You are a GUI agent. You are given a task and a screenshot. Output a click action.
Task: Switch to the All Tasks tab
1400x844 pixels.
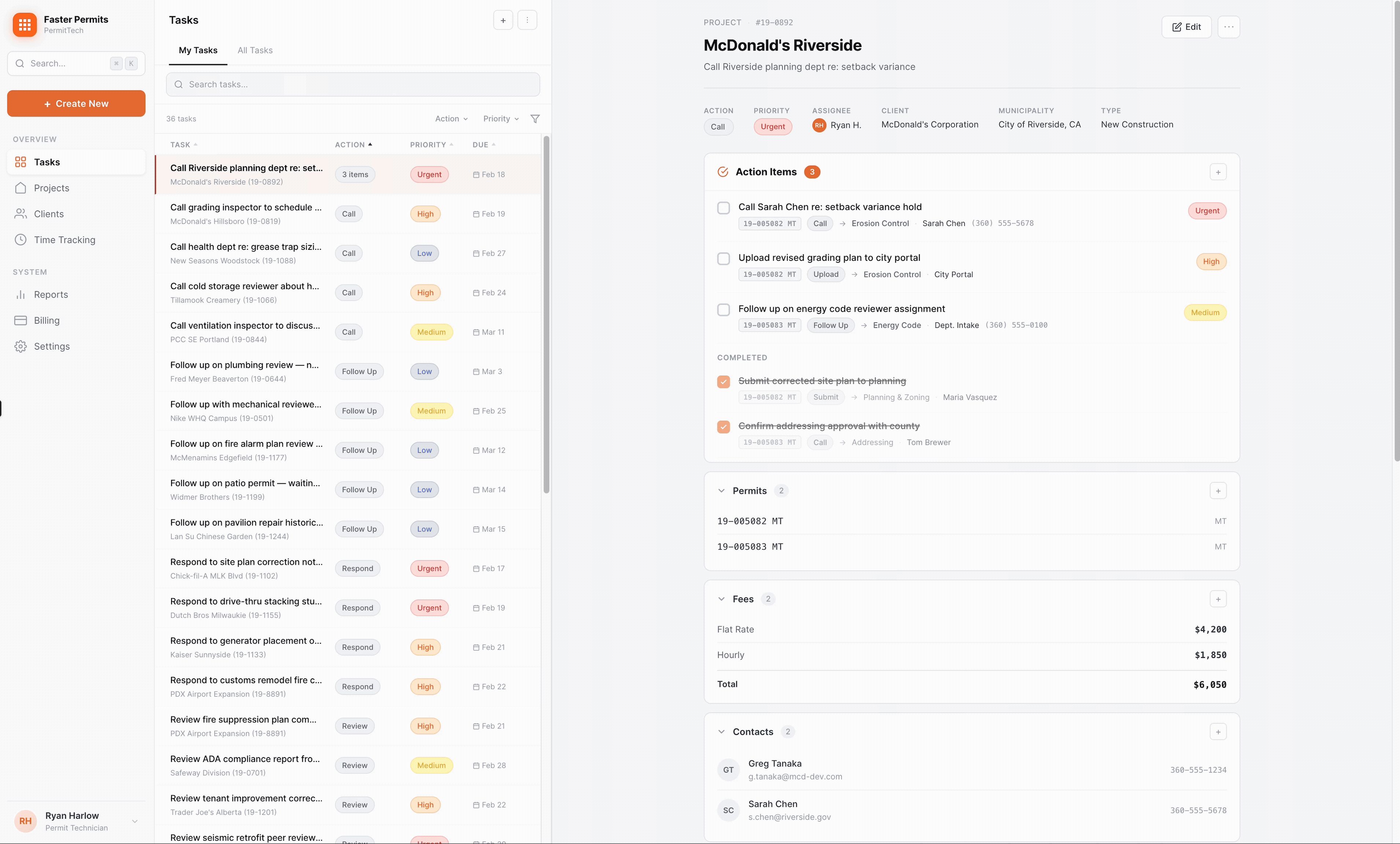tap(254, 50)
